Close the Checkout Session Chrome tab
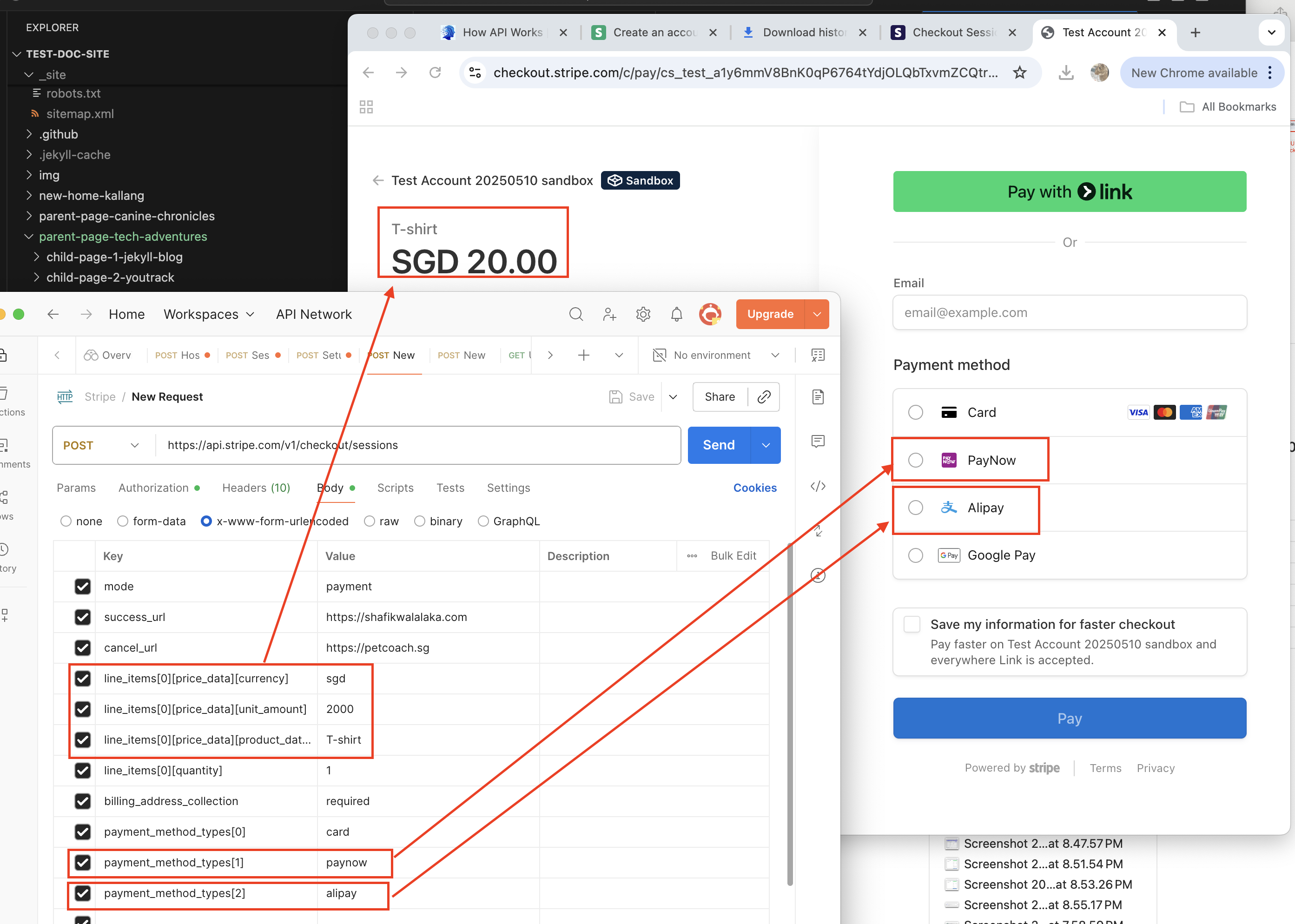 (x=1012, y=33)
